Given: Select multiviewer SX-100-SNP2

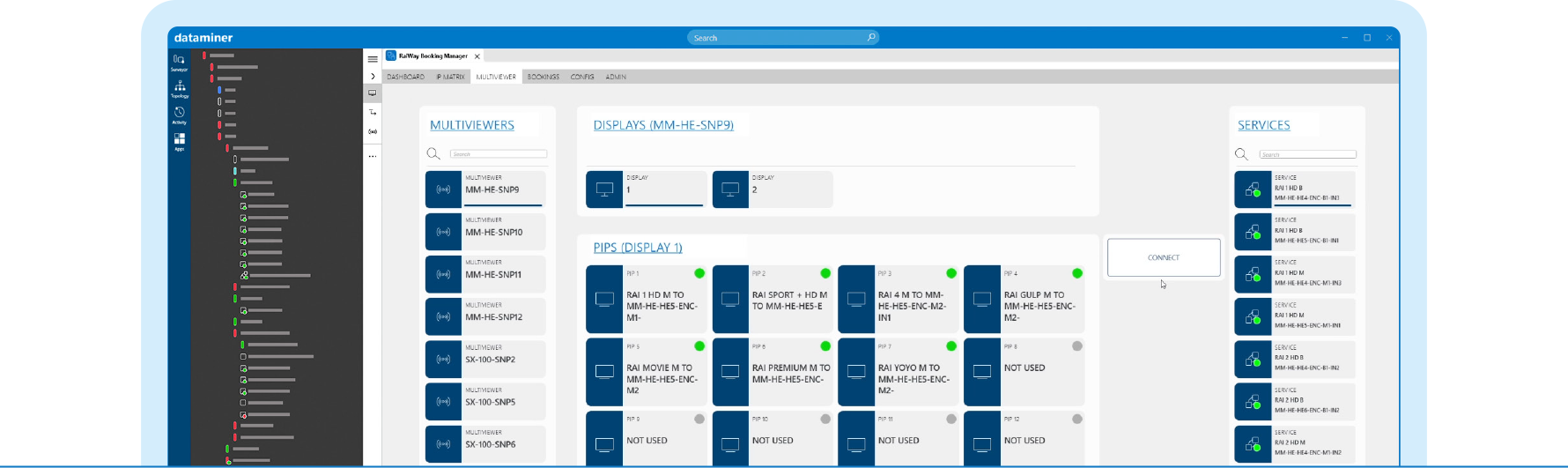Looking at the screenshot, I should 485,360.
